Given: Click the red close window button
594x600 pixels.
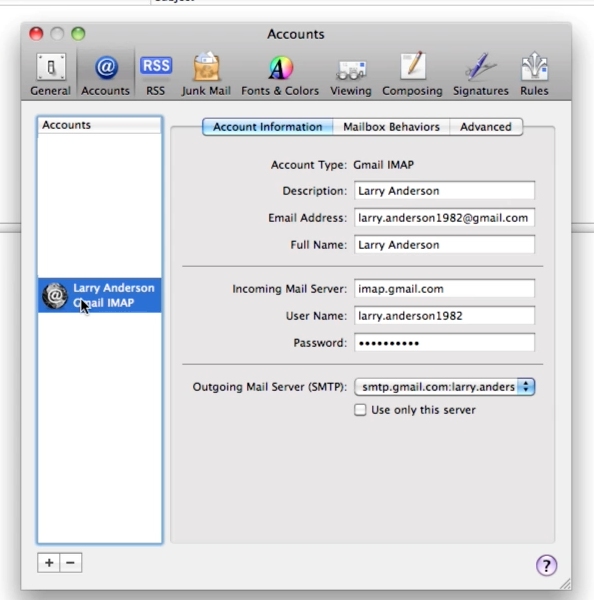Looking at the screenshot, I should click(x=36, y=34).
